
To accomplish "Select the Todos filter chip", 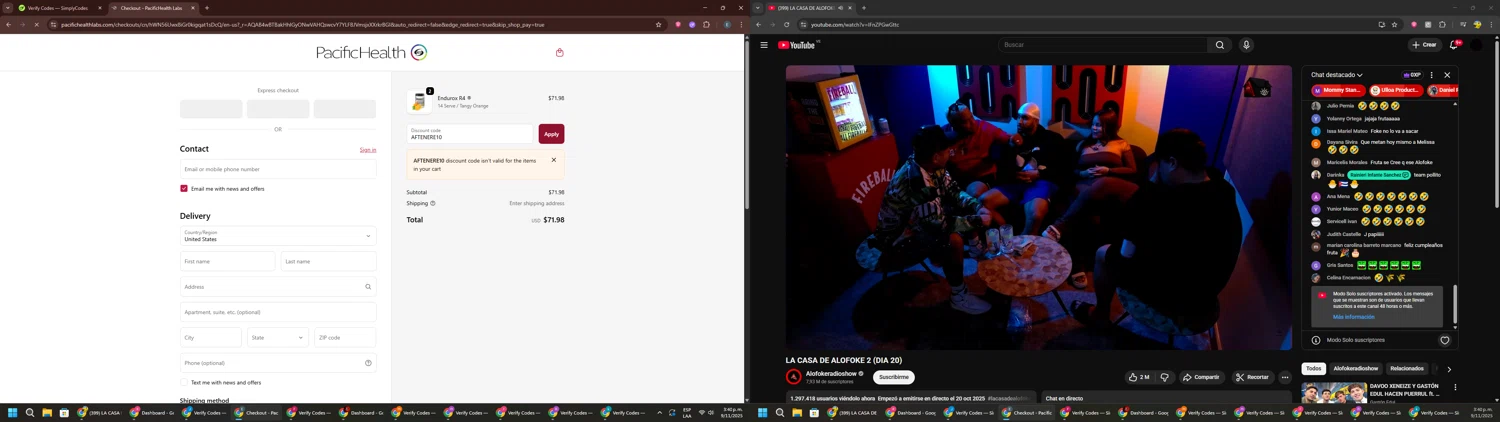I will [x=1314, y=369].
